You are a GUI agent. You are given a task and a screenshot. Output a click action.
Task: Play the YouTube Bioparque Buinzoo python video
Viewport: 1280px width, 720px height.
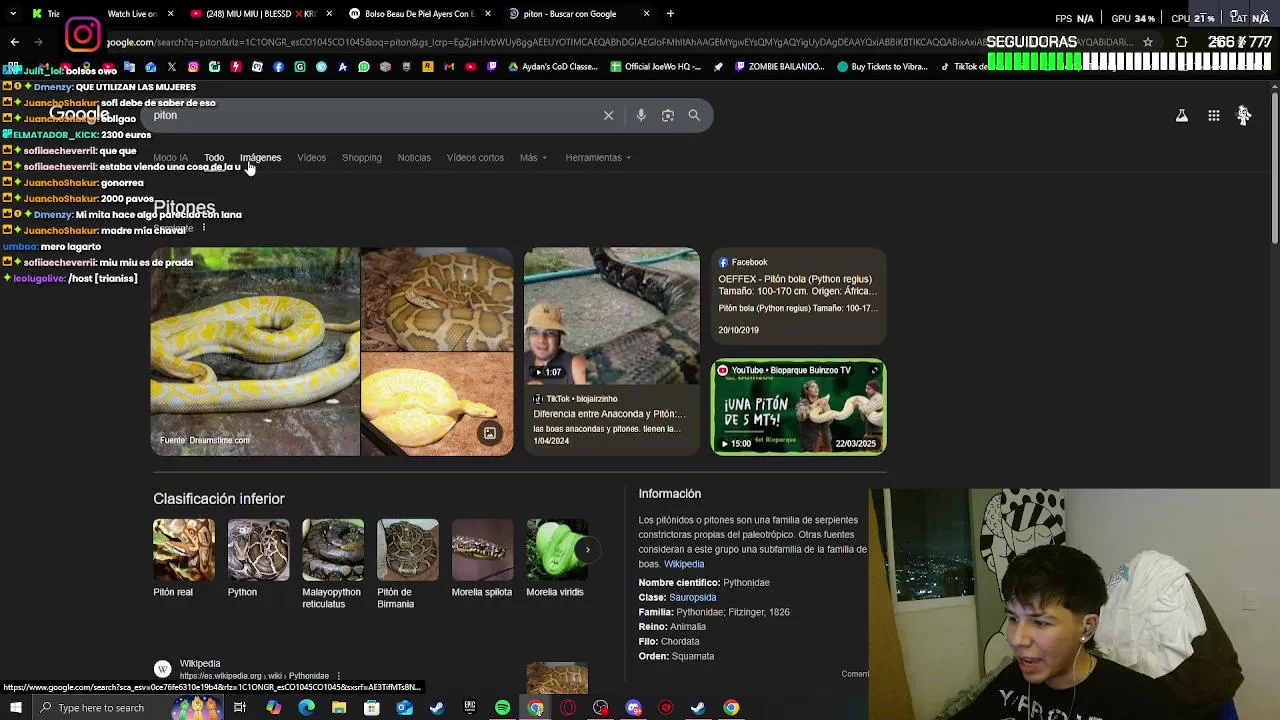tap(798, 407)
